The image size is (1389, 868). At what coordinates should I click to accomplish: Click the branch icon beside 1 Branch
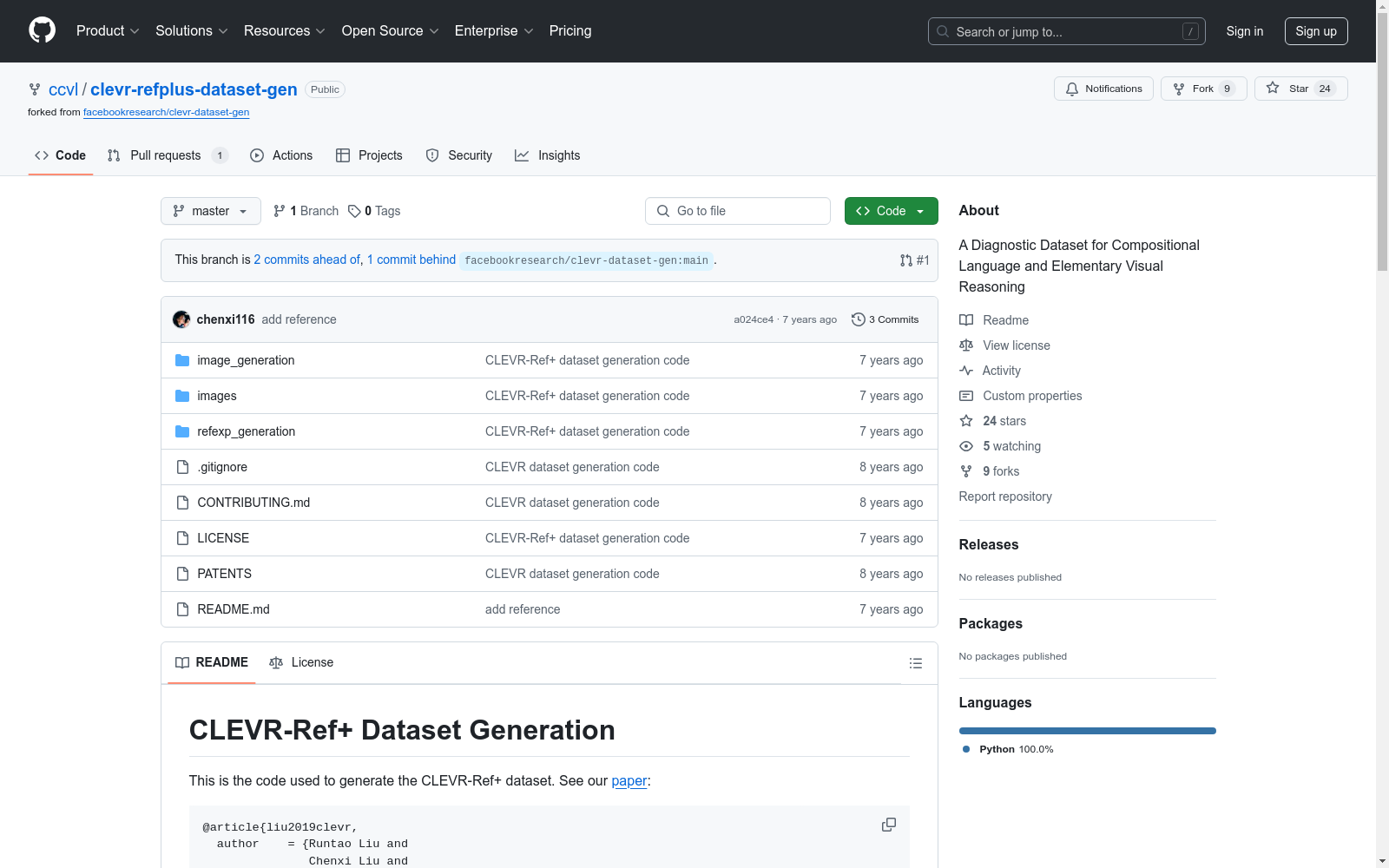280,211
